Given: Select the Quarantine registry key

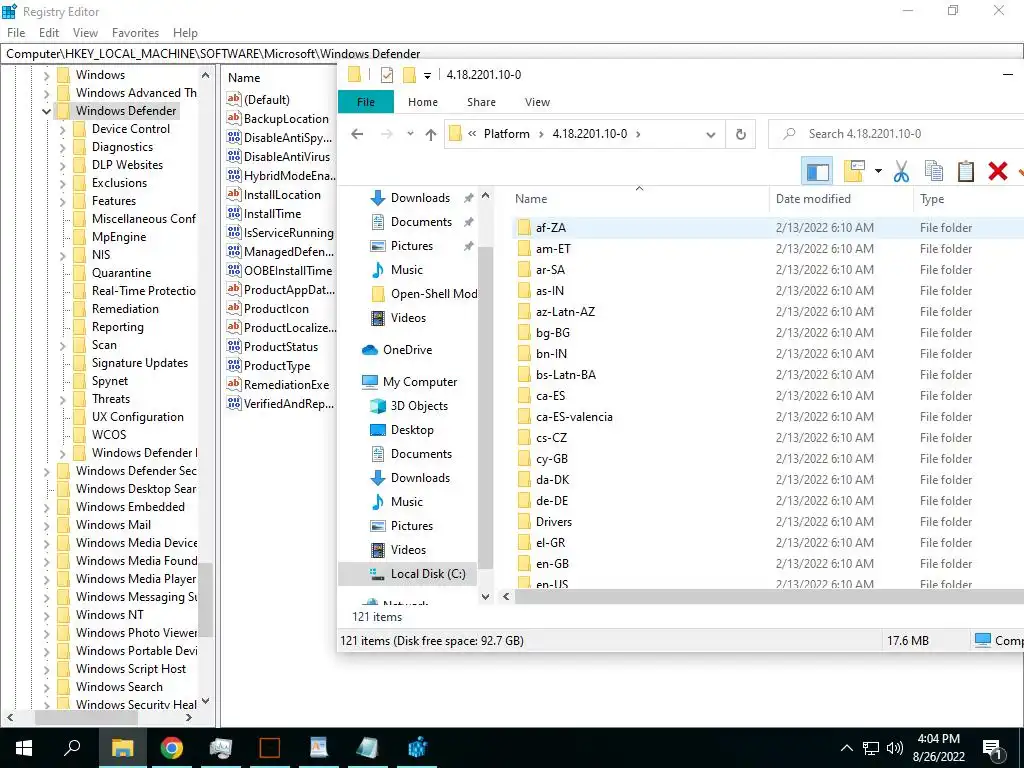Looking at the screenshot, I should coord(121,273).
